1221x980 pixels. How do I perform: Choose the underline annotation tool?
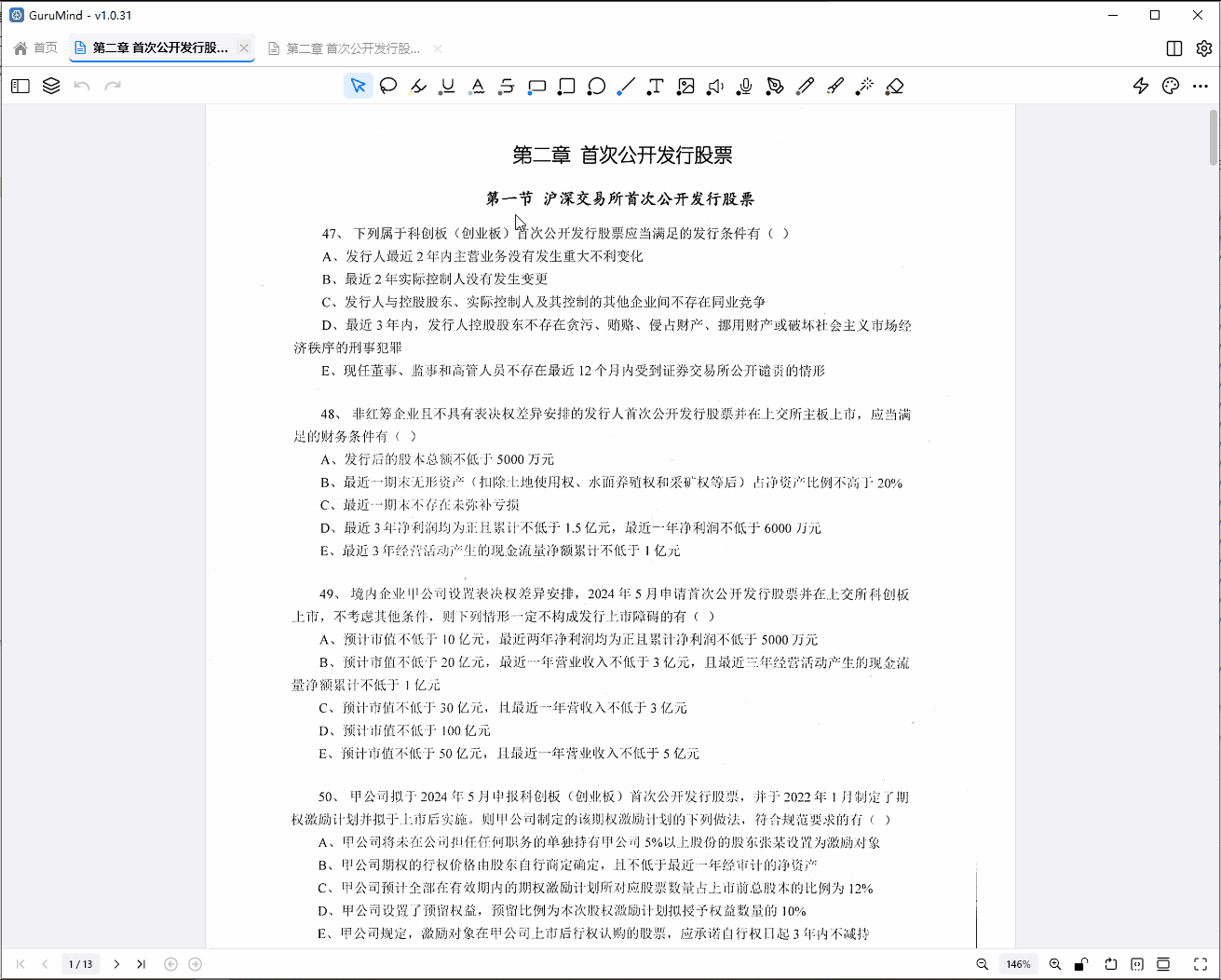pyautogui.click(x=448, y=86)
